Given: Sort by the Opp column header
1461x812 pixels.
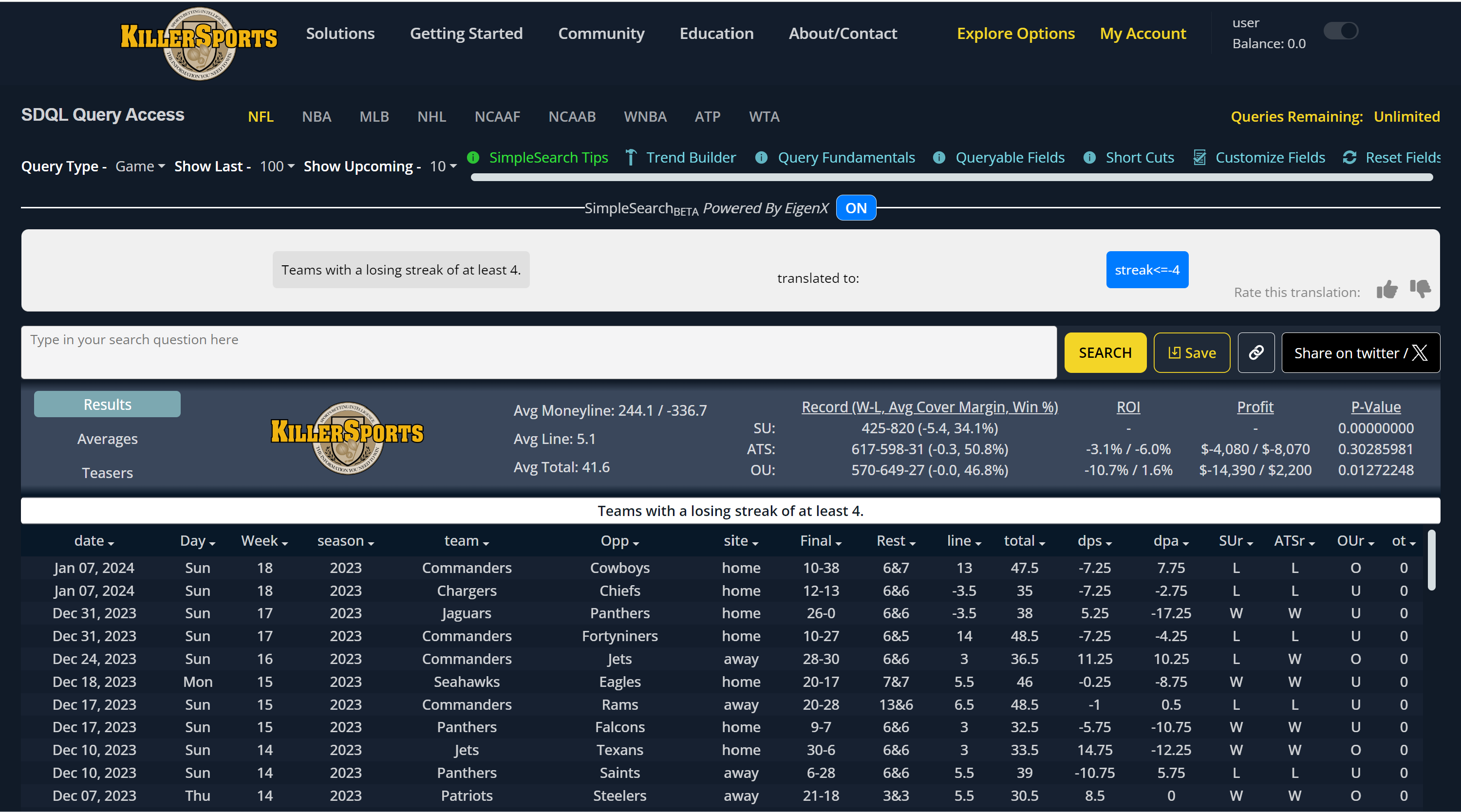Looking at the screenshot, I should 619,541.
